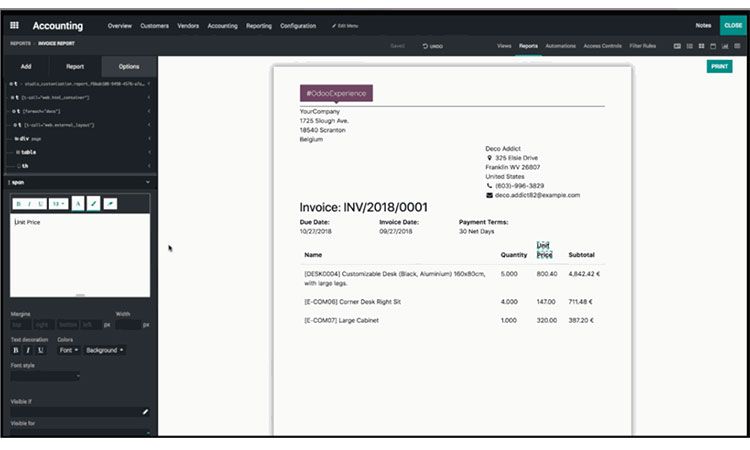Toggle Text decoration italic button

click(x=28, y=350)
